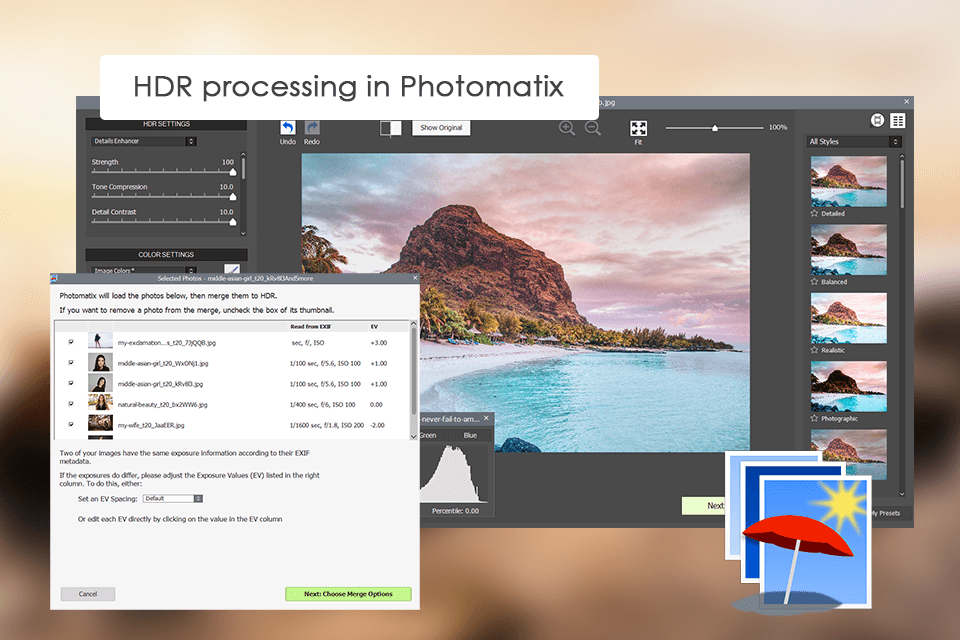Image resolution: width=960 pixels, height=640 pixels.
Task: Select the Photographic preset thumbnail
Action: click(x=849, y=386)
